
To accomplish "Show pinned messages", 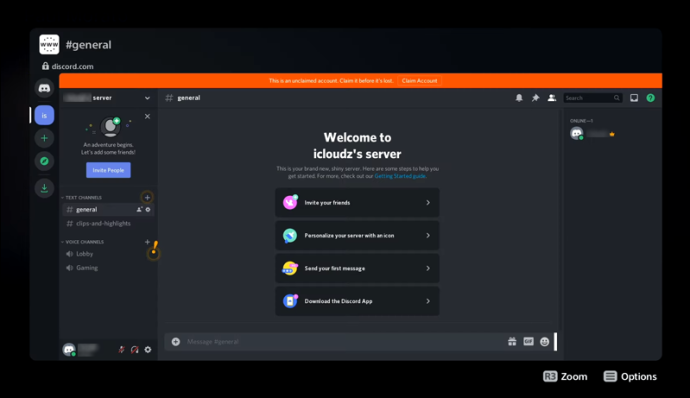I will coord(536,98).
